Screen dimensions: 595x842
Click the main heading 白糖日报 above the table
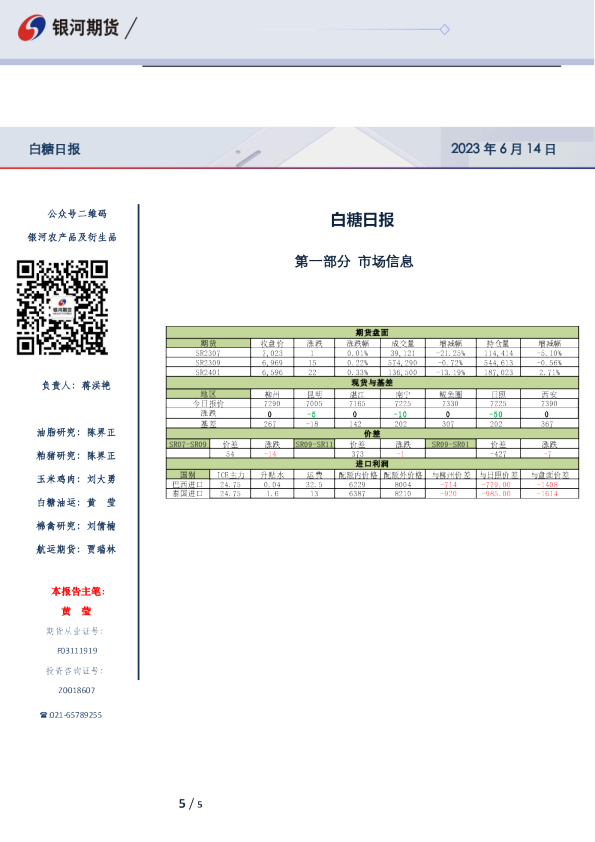tap(362, 220)
